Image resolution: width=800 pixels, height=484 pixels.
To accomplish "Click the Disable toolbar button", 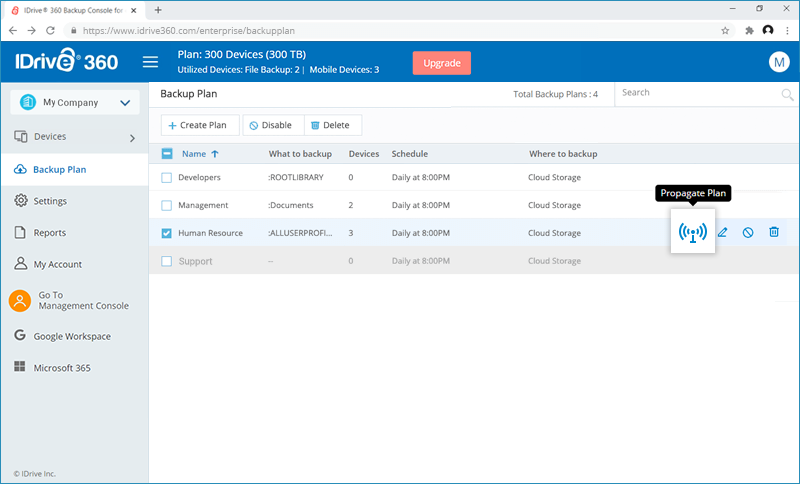I will [x=273, y=125].
